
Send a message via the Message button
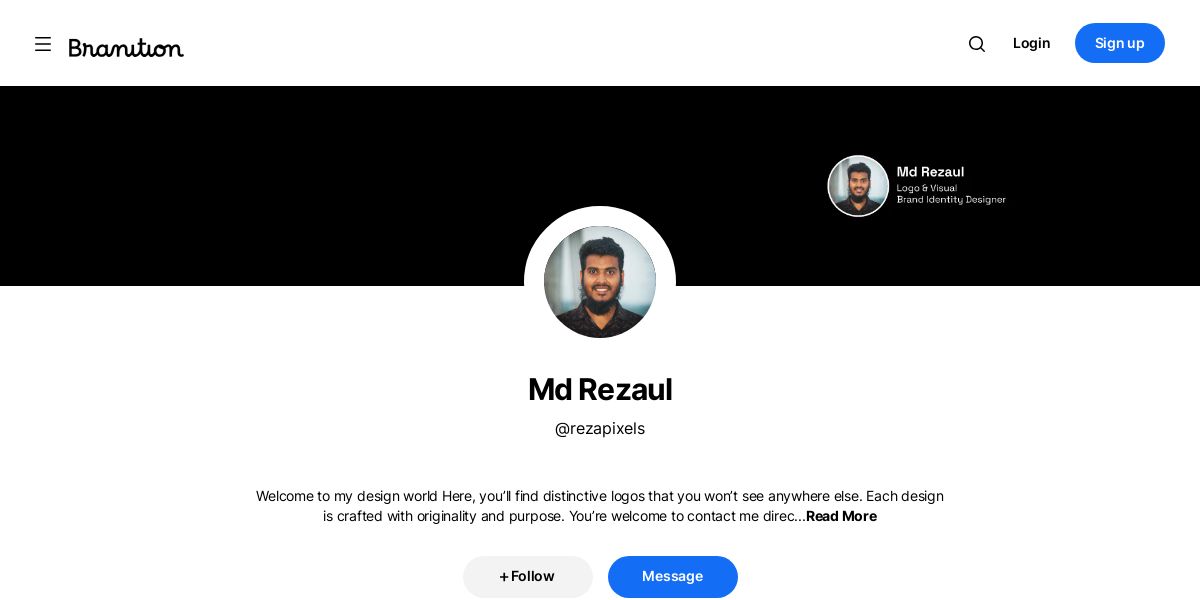click(673, 576)
